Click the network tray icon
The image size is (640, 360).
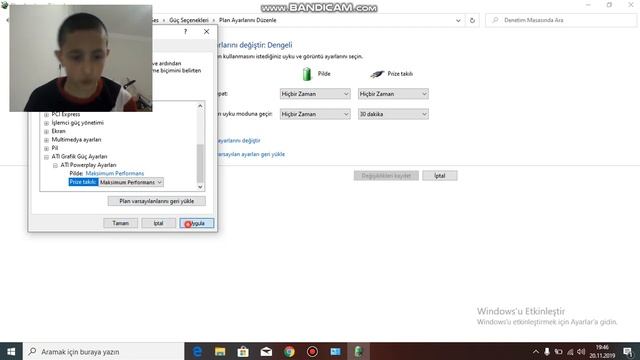pyautogui.click(x=570, y=351)
